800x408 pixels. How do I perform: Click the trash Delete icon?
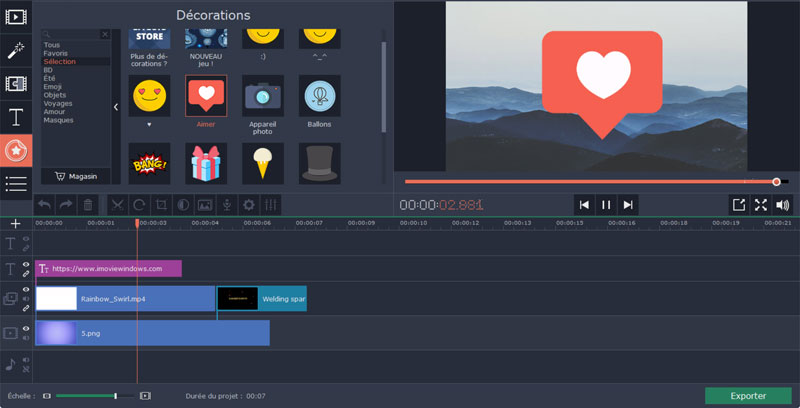click(x=88, y=205)
